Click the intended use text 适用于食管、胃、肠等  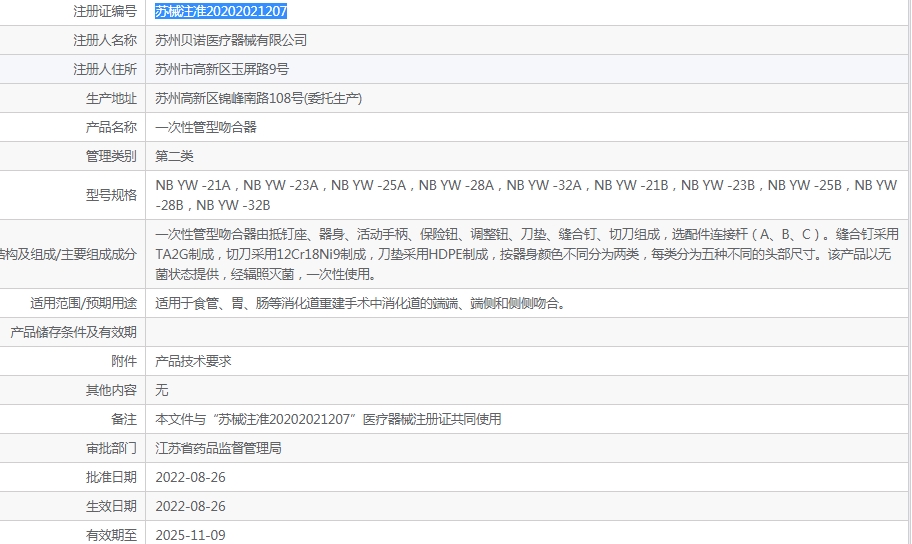(361, 303)
